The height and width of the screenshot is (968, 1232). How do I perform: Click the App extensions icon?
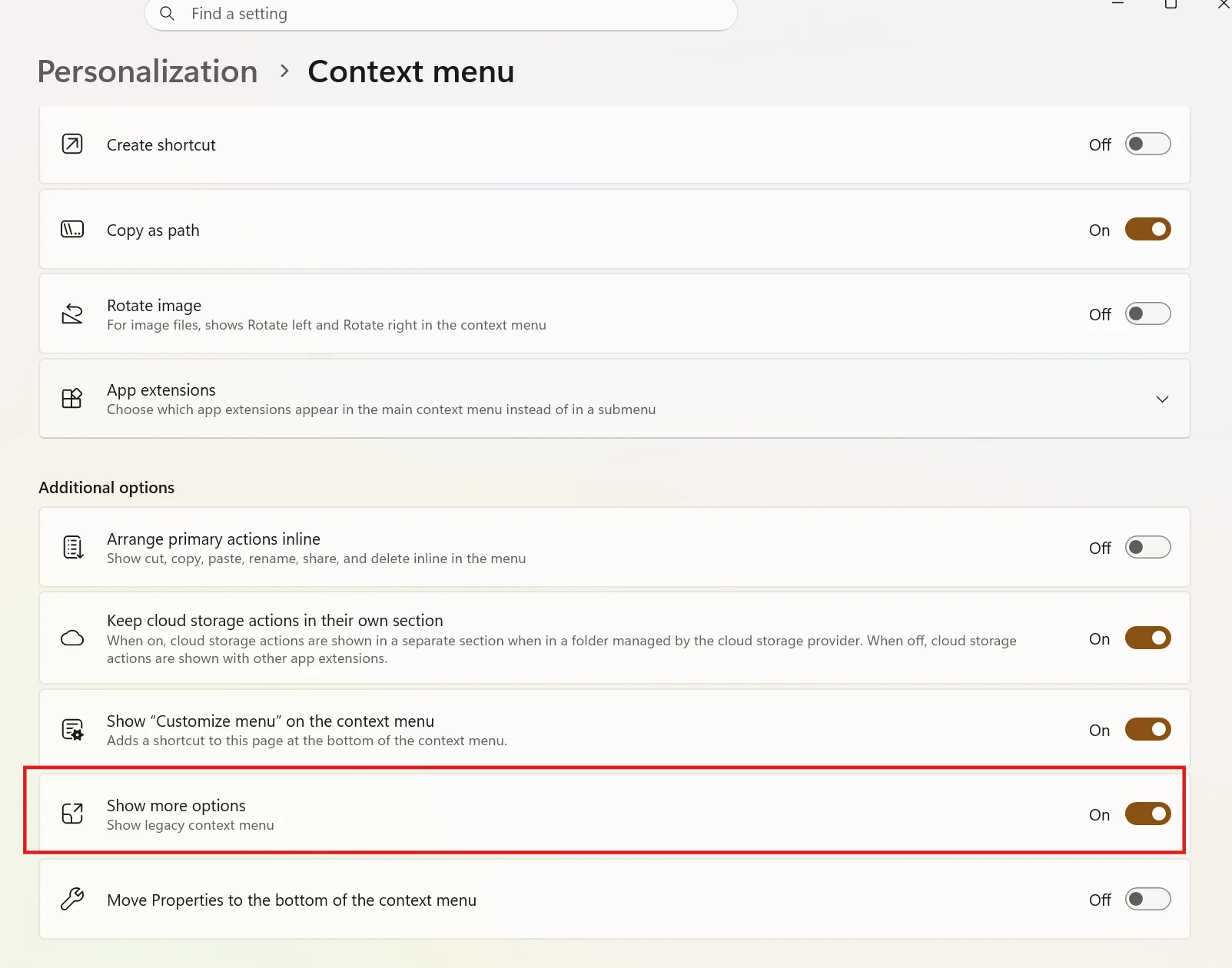72,399
